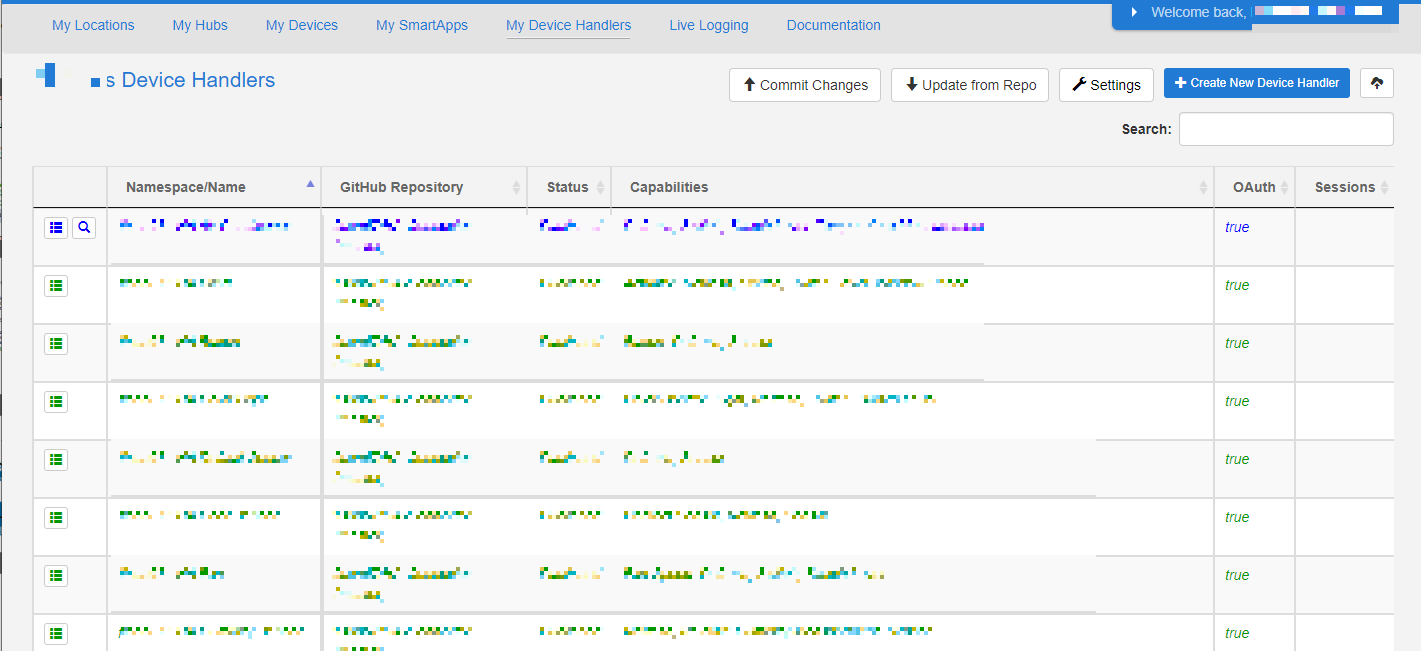Click the eighth row's OAuth true value
This screenshot has width=1421, height=651.
click(1237, 633)
